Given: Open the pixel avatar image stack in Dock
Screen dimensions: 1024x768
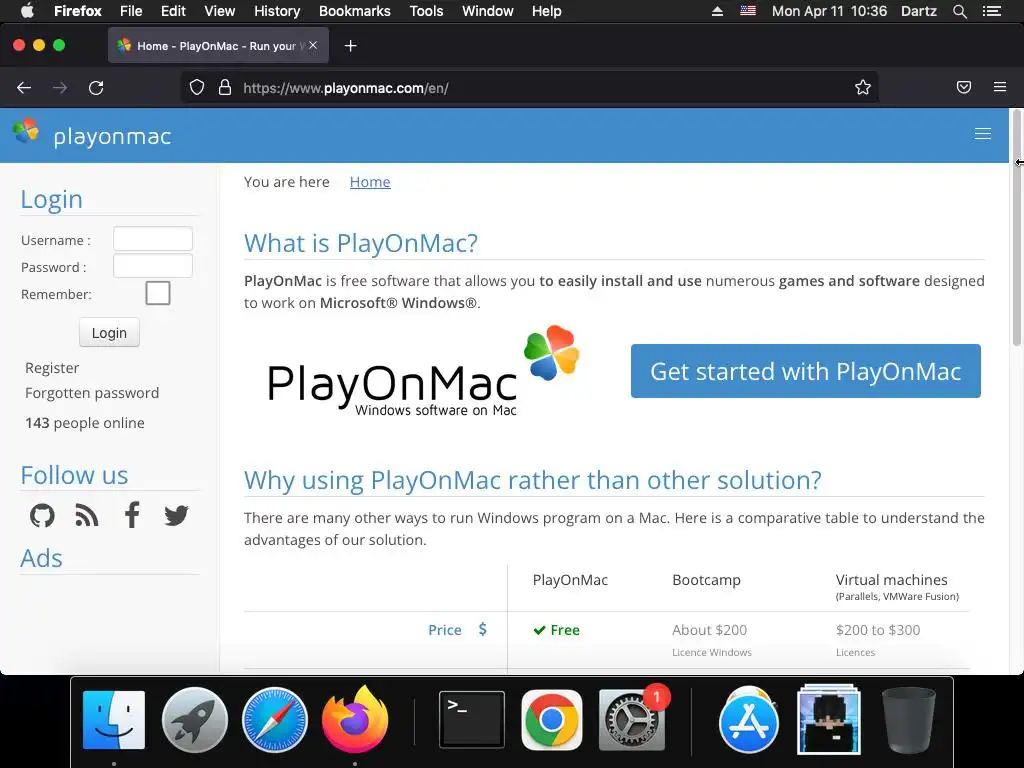Looking at the screenshot, I should 829,719.
